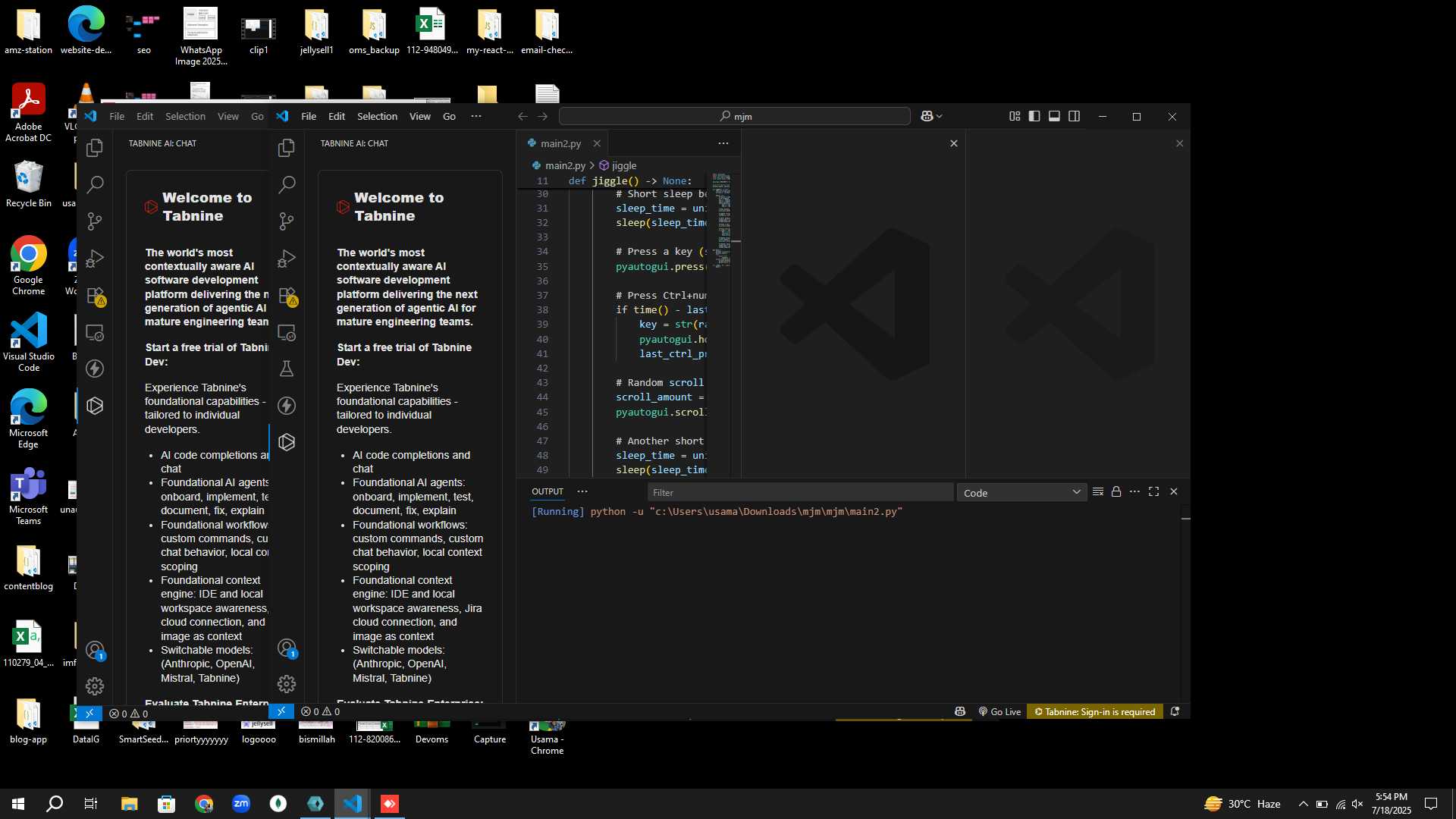The width and height of the screenshot is (1456, 819).
Task: Open Copilot chat icon in title bar
Action: [x=927, y=116]
